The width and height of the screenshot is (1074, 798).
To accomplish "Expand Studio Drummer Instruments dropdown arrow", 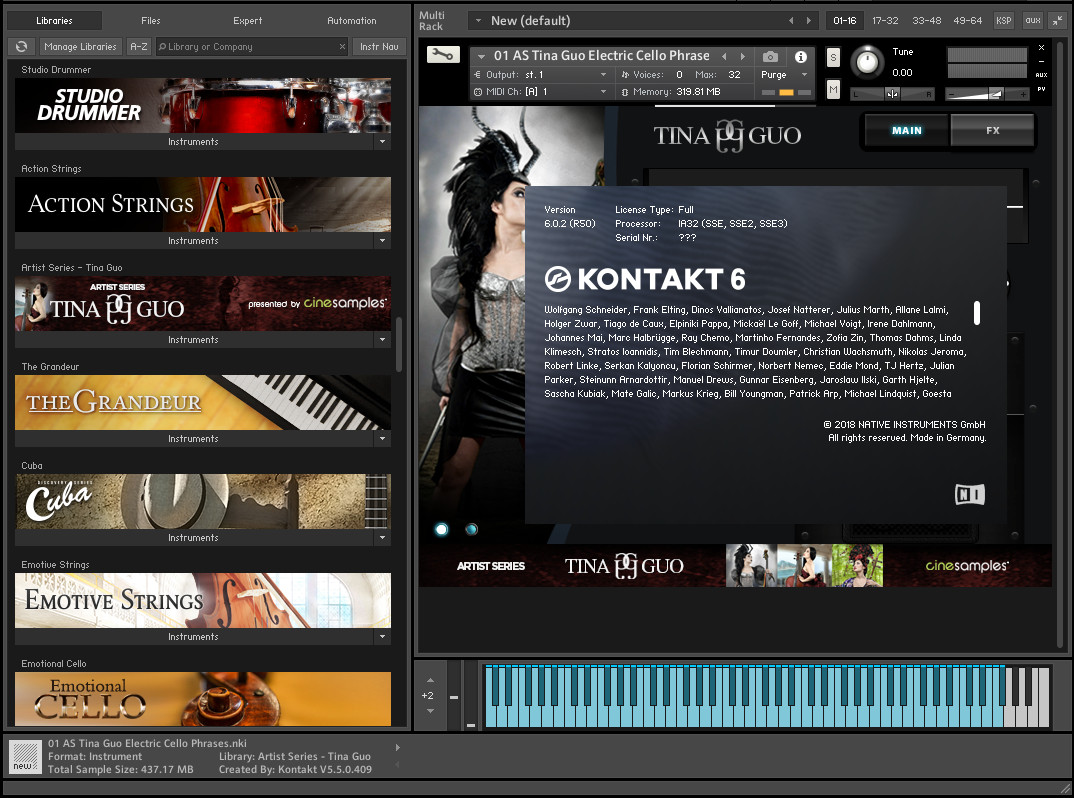I will pyautogui.click(x=382, y=142).
